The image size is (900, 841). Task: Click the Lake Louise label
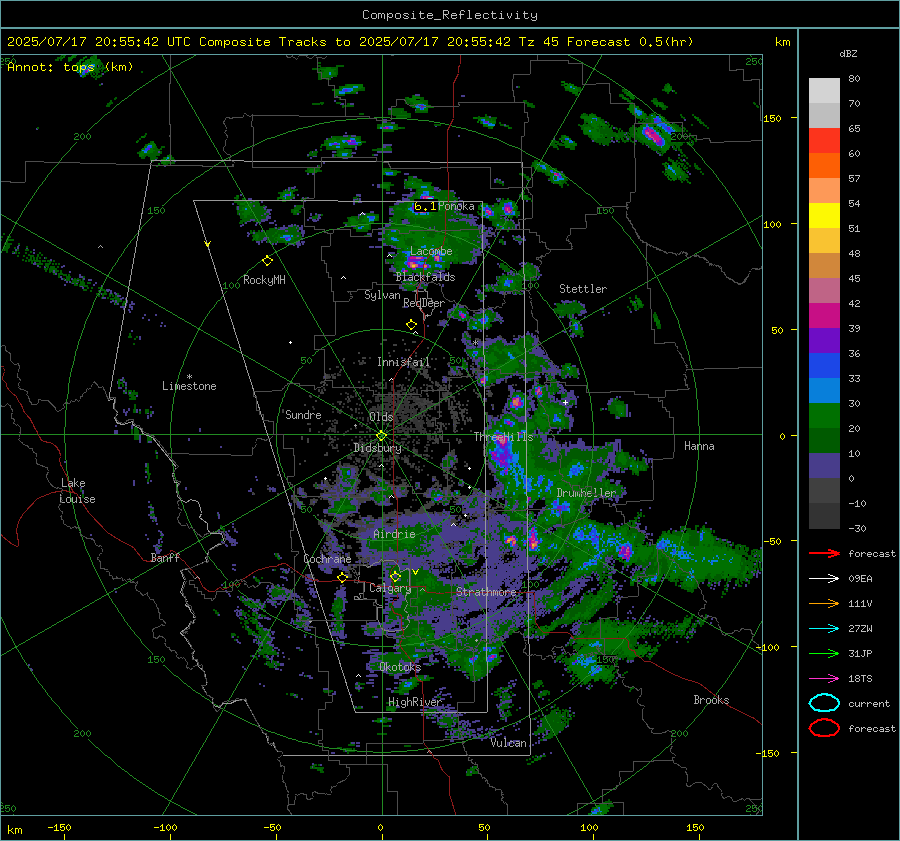click(77, 491)
